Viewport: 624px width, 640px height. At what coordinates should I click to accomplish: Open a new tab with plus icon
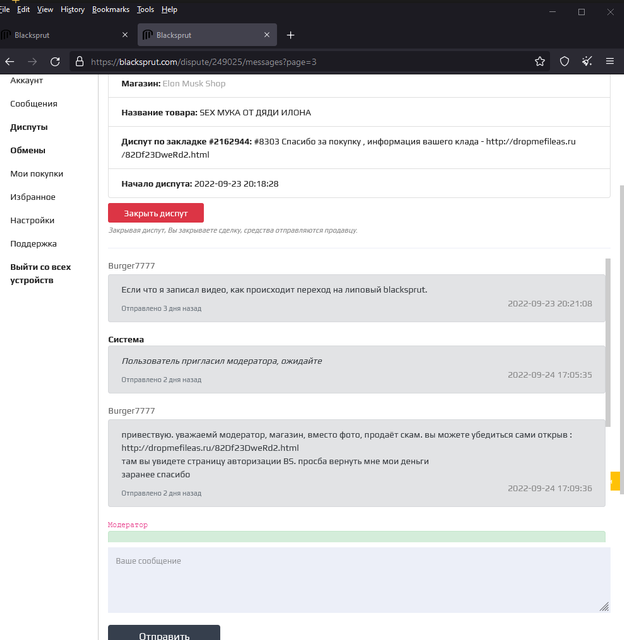pyautogui.click(x=290, y=35)
